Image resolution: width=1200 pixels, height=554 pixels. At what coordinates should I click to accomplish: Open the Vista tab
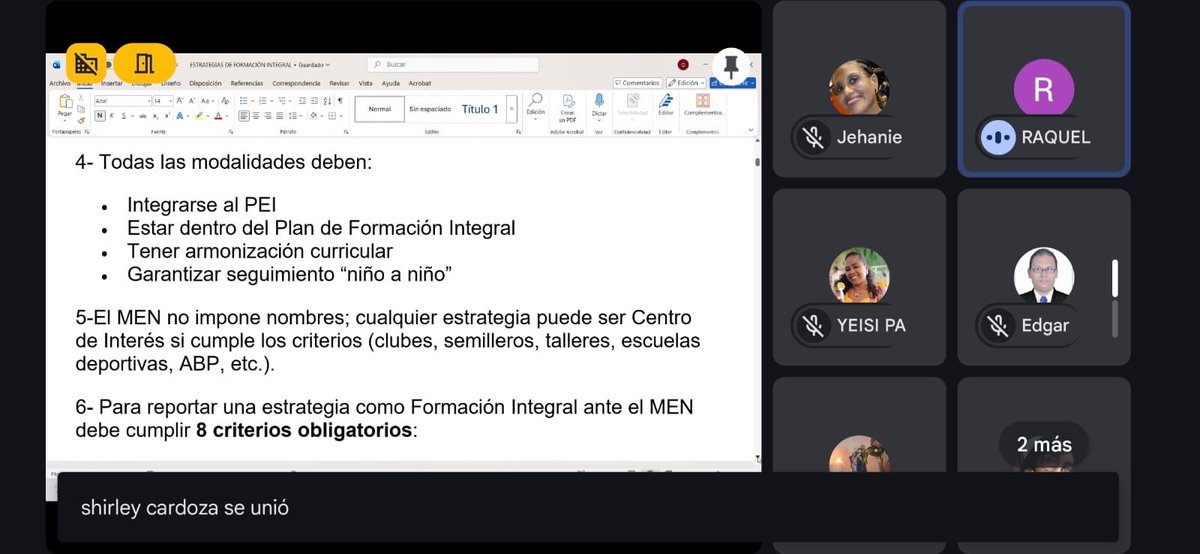365,83
